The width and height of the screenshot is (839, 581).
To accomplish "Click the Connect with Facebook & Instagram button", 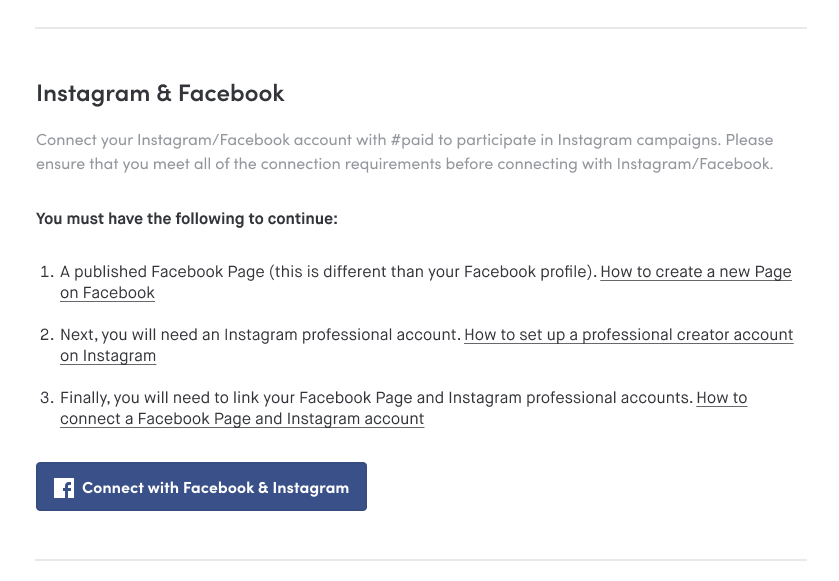I will pyautogui.click(x=201, y=486).
